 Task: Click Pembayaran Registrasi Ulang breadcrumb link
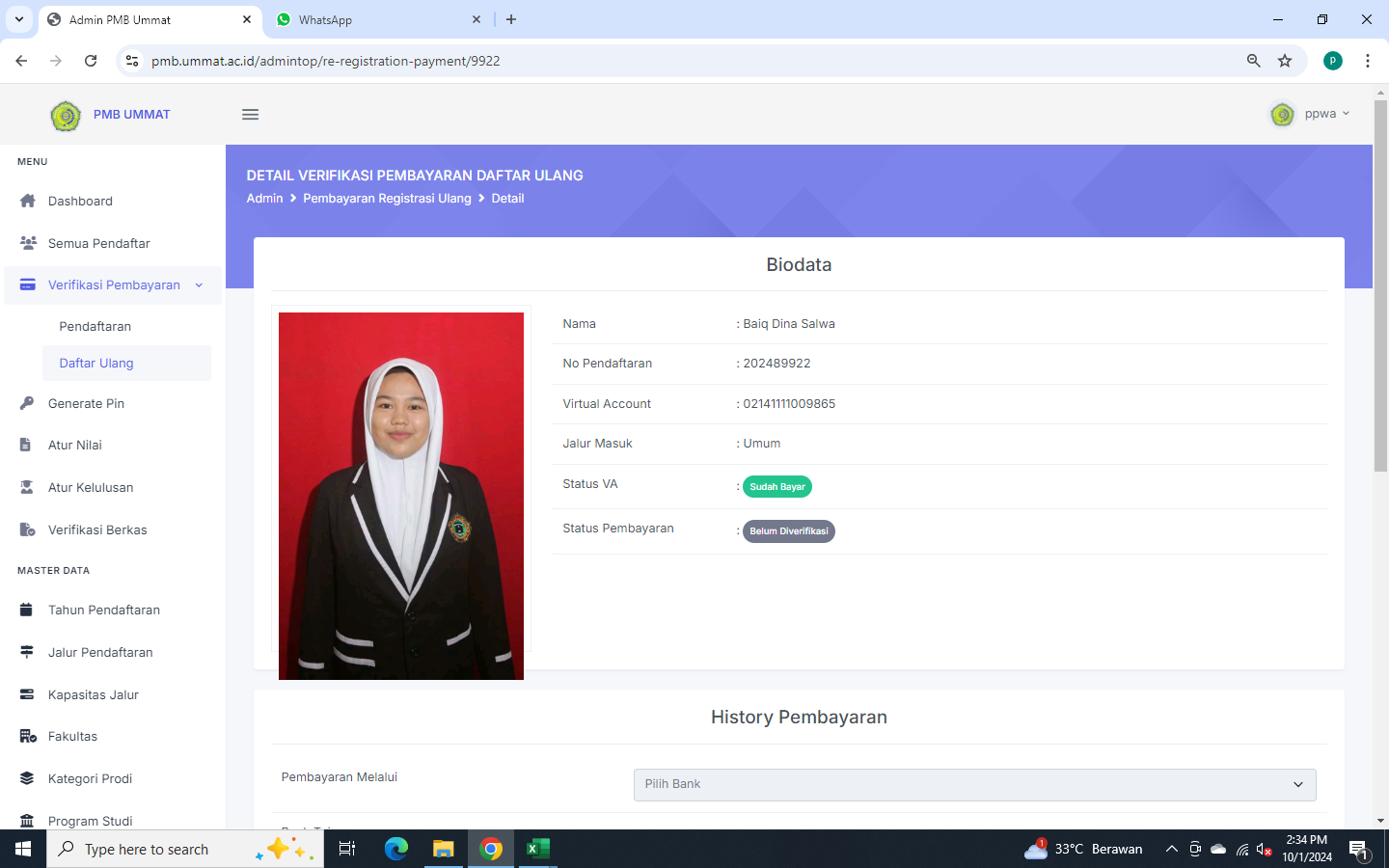tap(387, 199)
